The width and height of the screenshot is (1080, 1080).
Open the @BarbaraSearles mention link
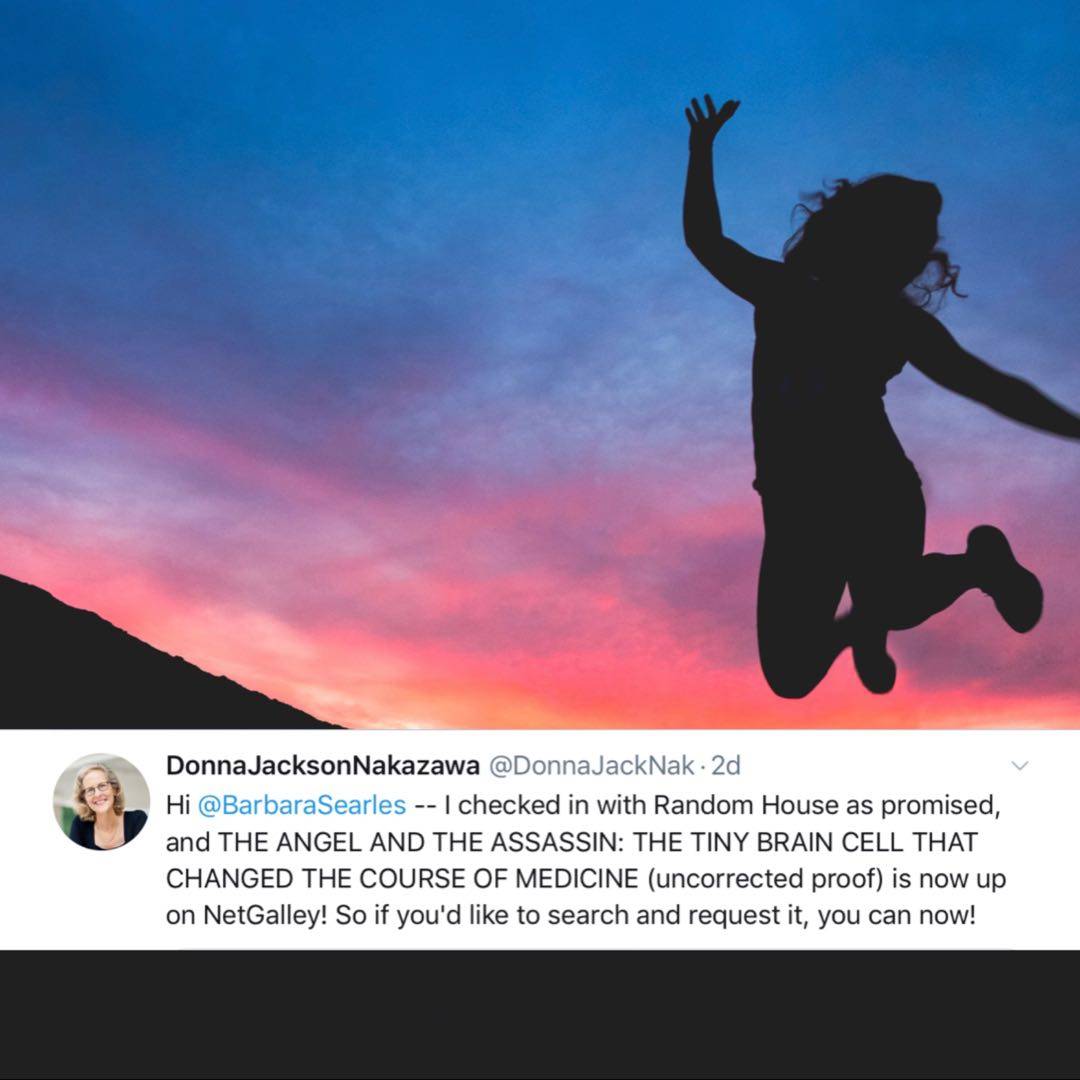302,805
